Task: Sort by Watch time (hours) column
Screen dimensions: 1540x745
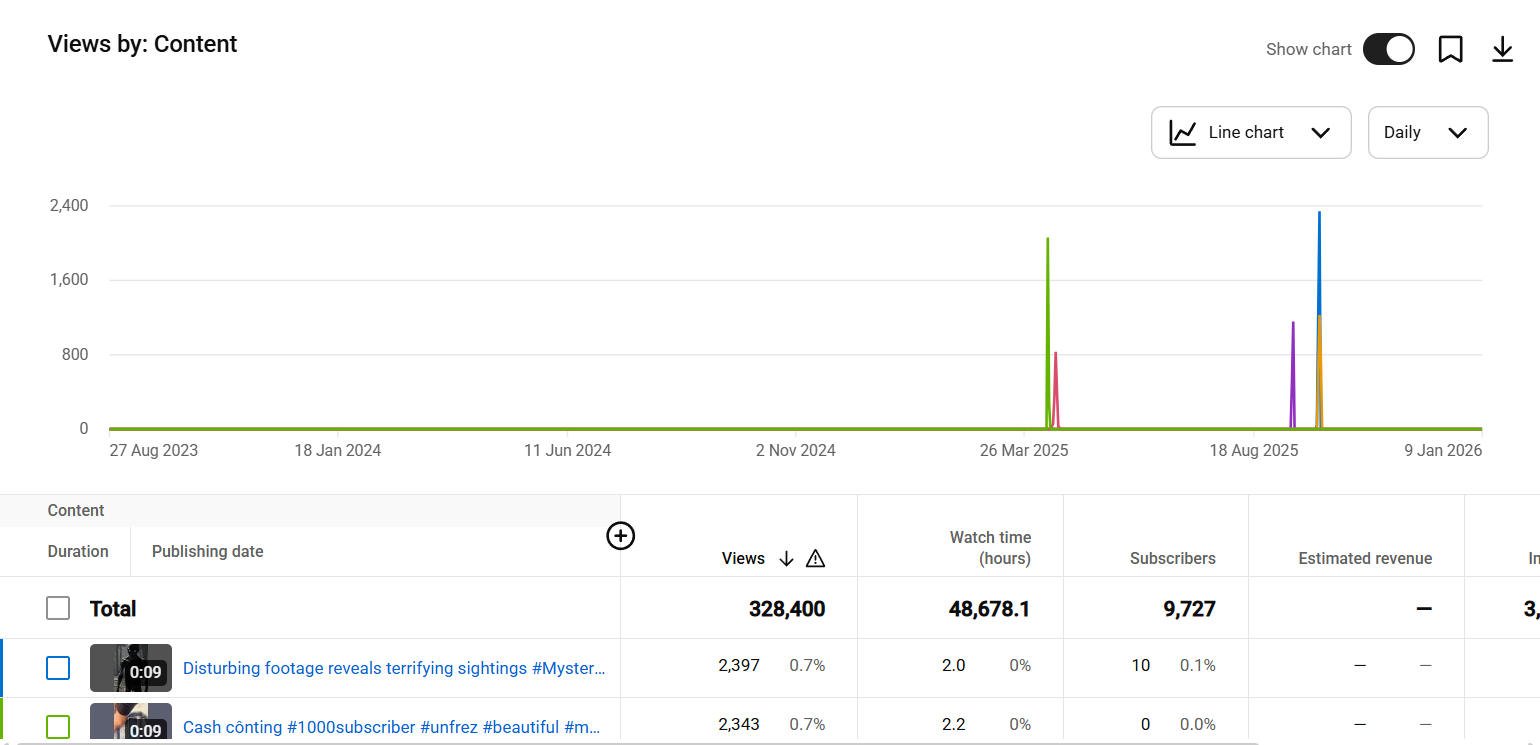Action: point(989,548)
